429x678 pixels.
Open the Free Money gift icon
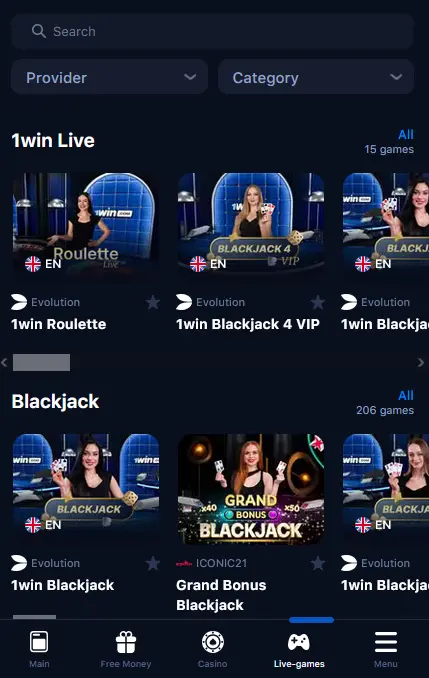point(126,642)
